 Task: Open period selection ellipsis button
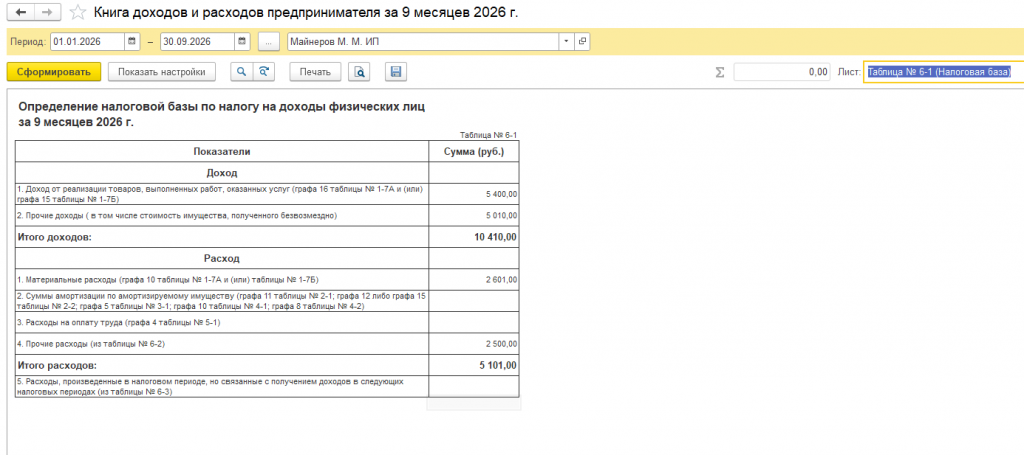(x=269, y=41)
